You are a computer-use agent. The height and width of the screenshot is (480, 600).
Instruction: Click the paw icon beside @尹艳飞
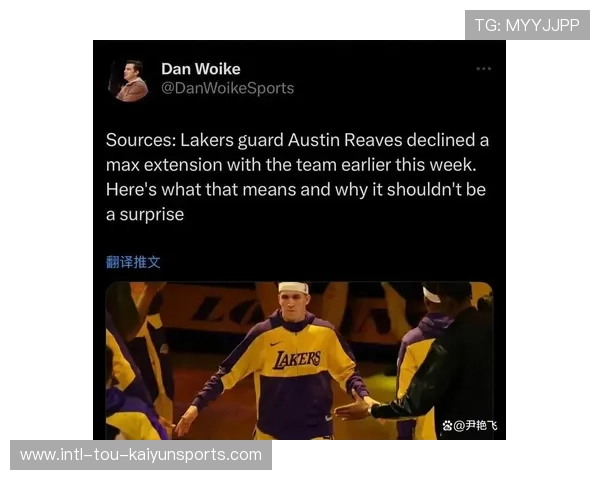tap(447, 425)
